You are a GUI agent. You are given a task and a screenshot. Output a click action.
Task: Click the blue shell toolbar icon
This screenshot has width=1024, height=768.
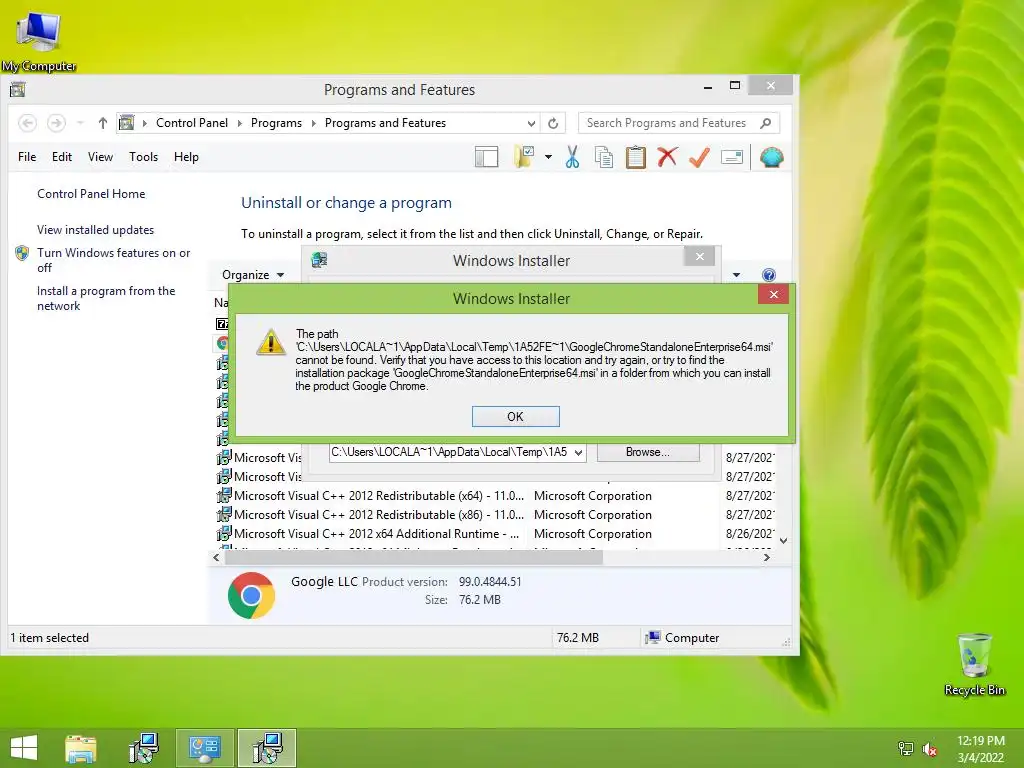[x=772, y=157]
